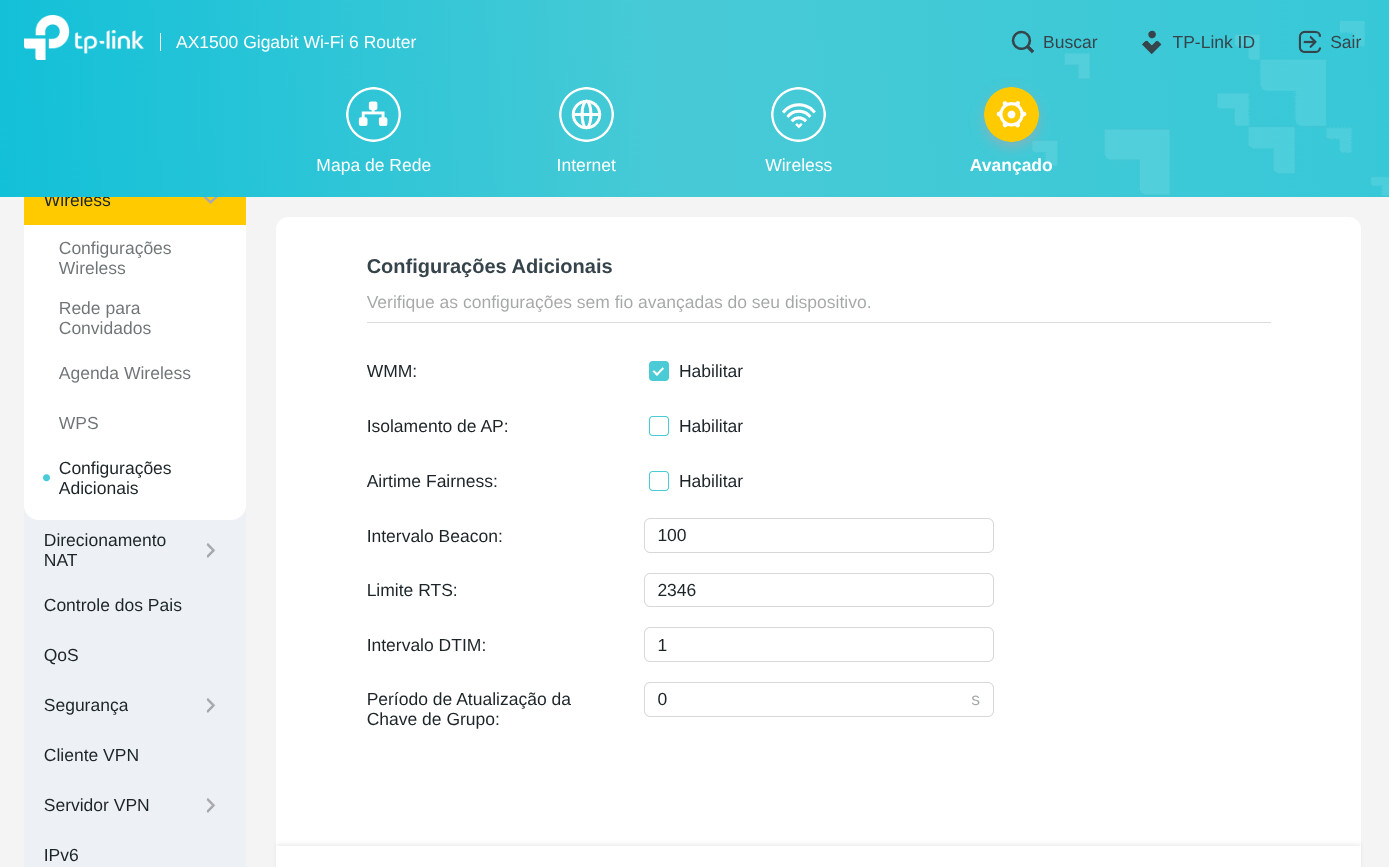Expand the Servidor VPN chevron

(211, 805)
